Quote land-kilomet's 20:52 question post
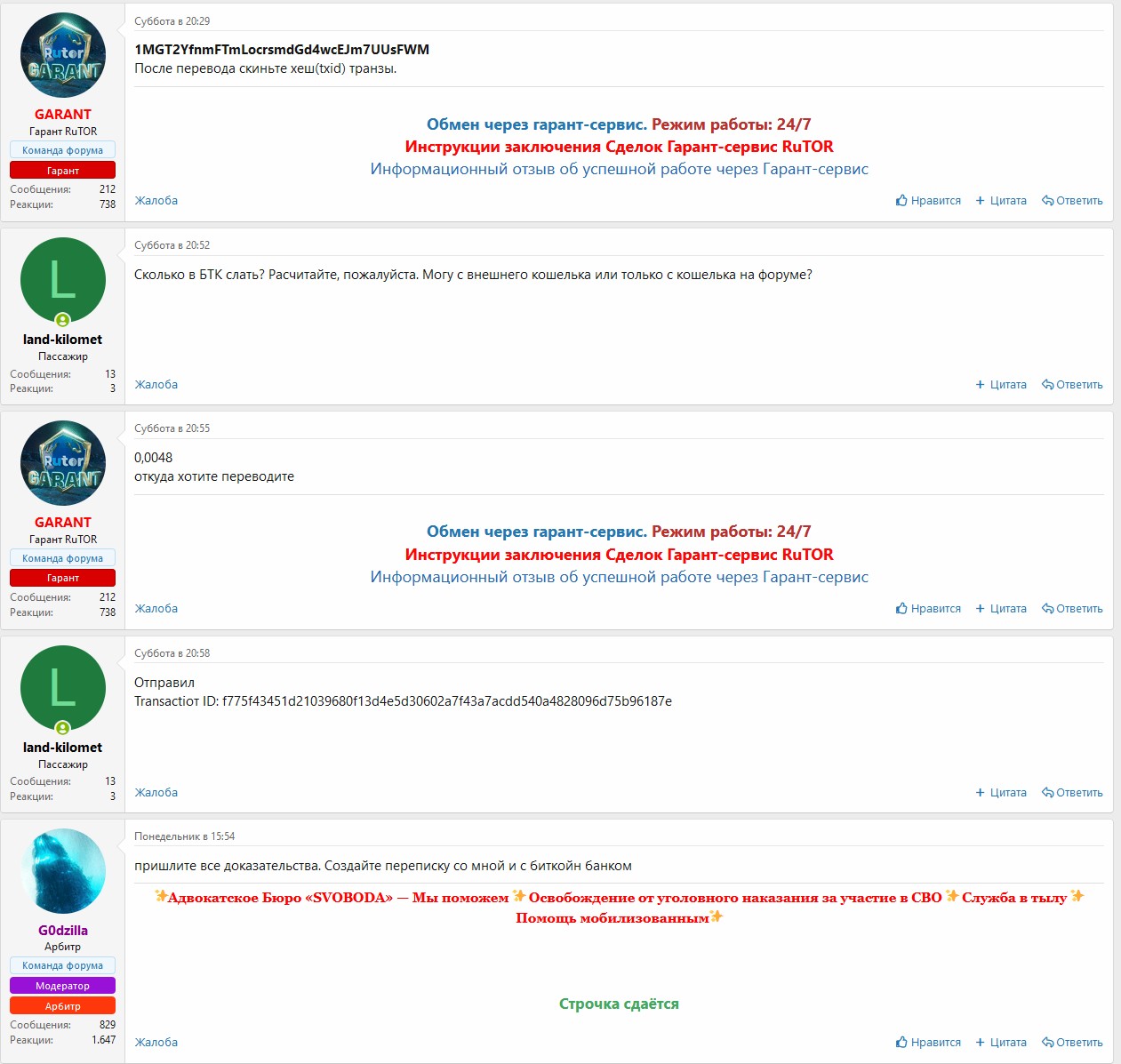The height and width of the screenshot is (1064, 1121). pyautogui.click(x=1001, y=385)
